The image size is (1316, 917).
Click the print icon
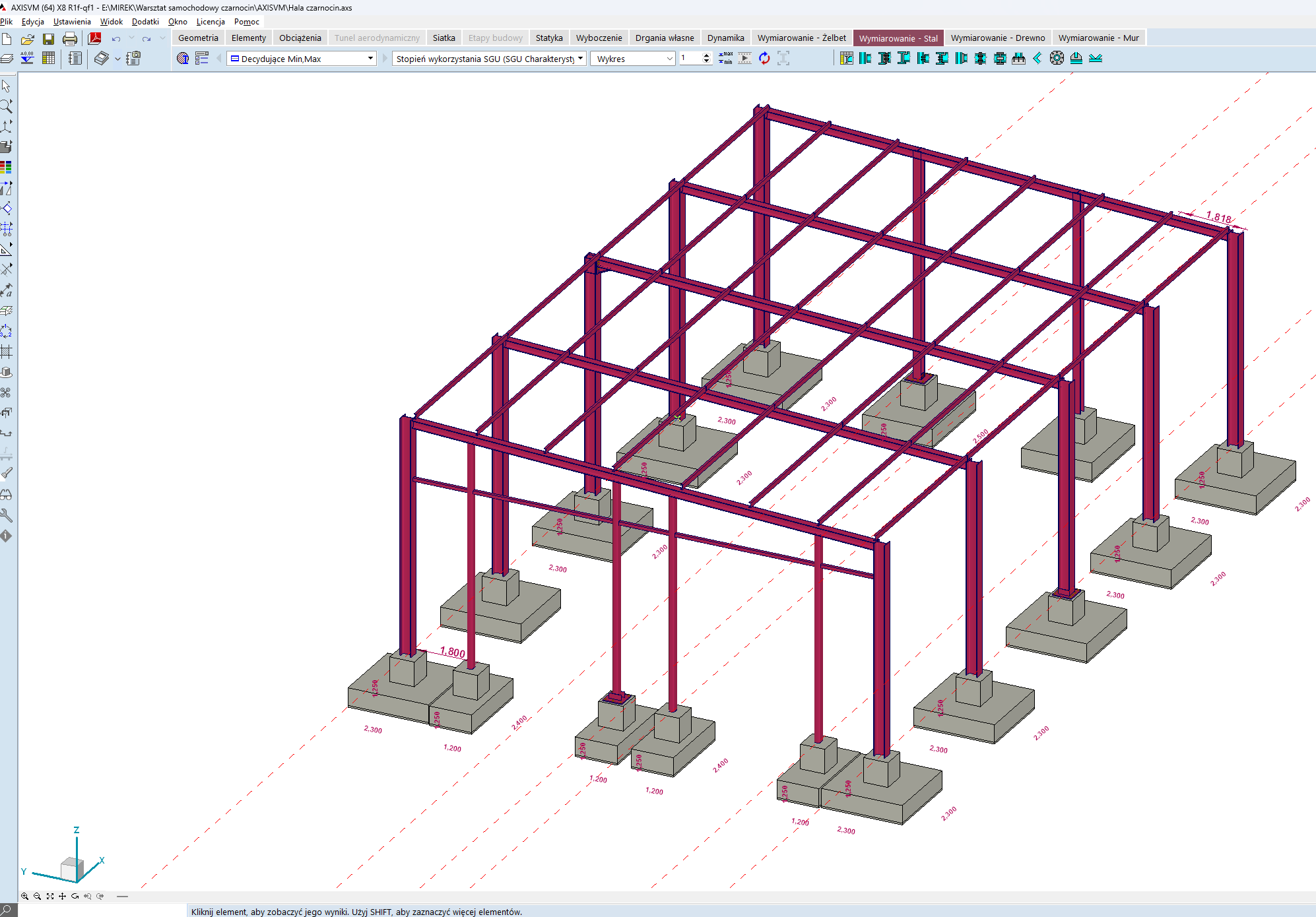click(x=69, y=39)
